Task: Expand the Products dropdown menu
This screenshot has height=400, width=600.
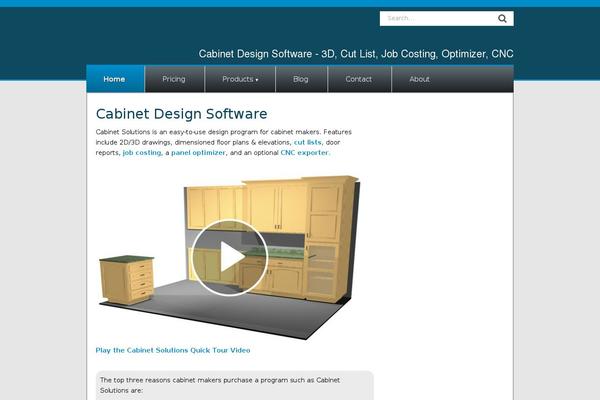Action: point(240,79)
